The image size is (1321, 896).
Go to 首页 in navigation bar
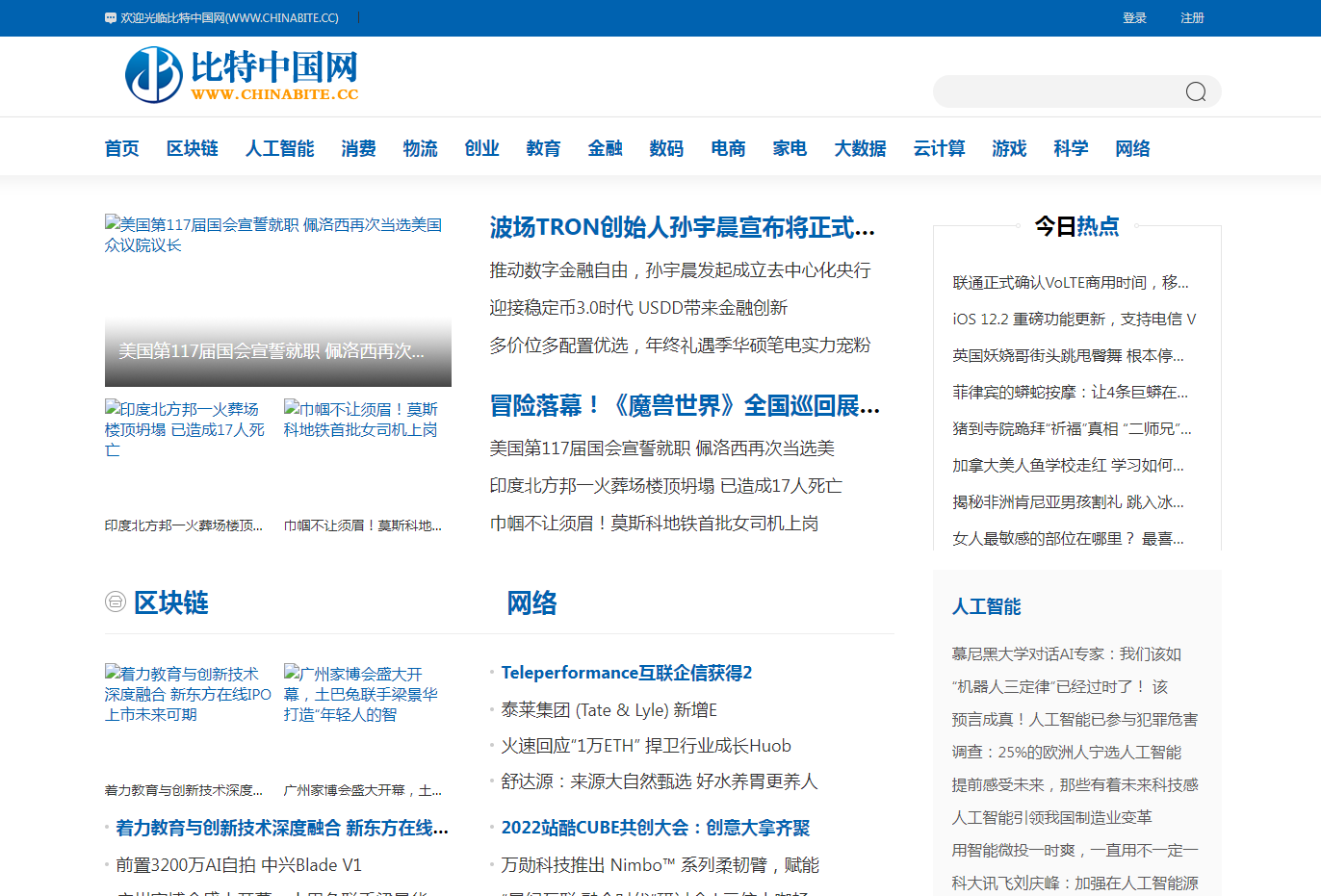click(x=122, y=148)
